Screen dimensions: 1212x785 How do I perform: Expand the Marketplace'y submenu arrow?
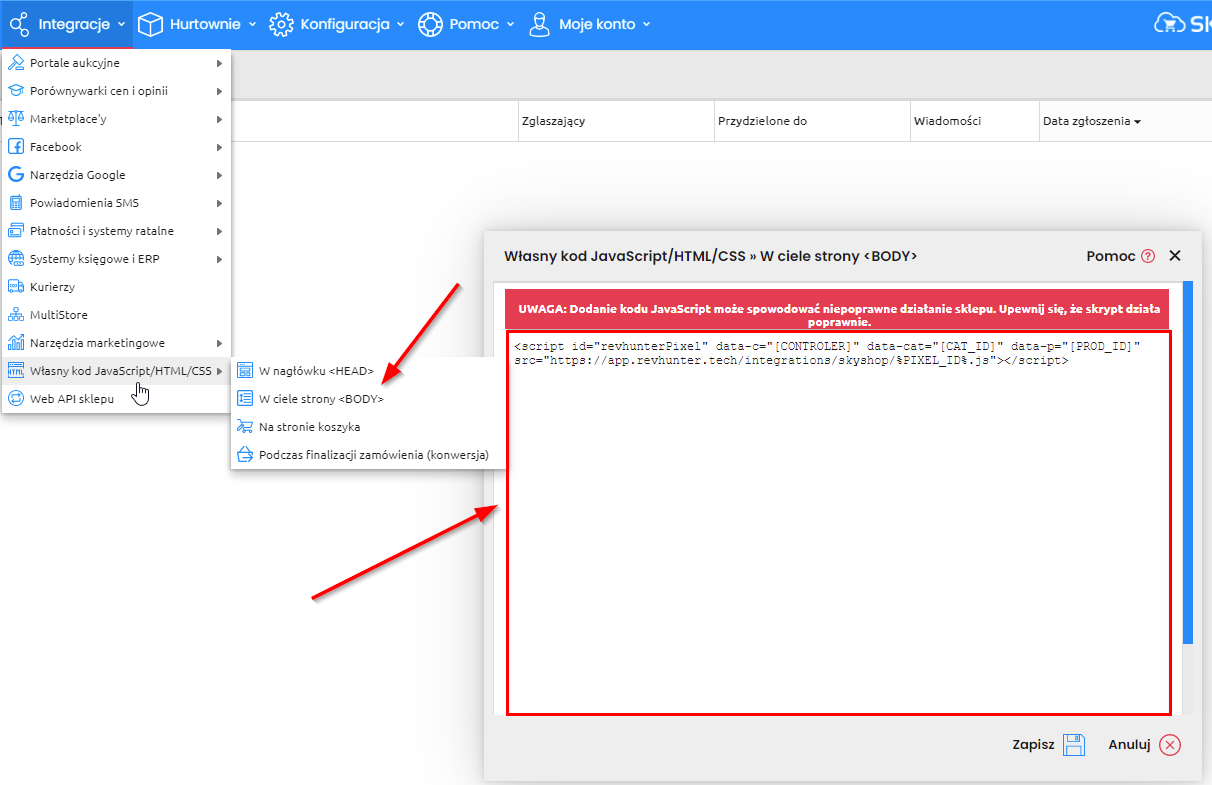point(219,119)
